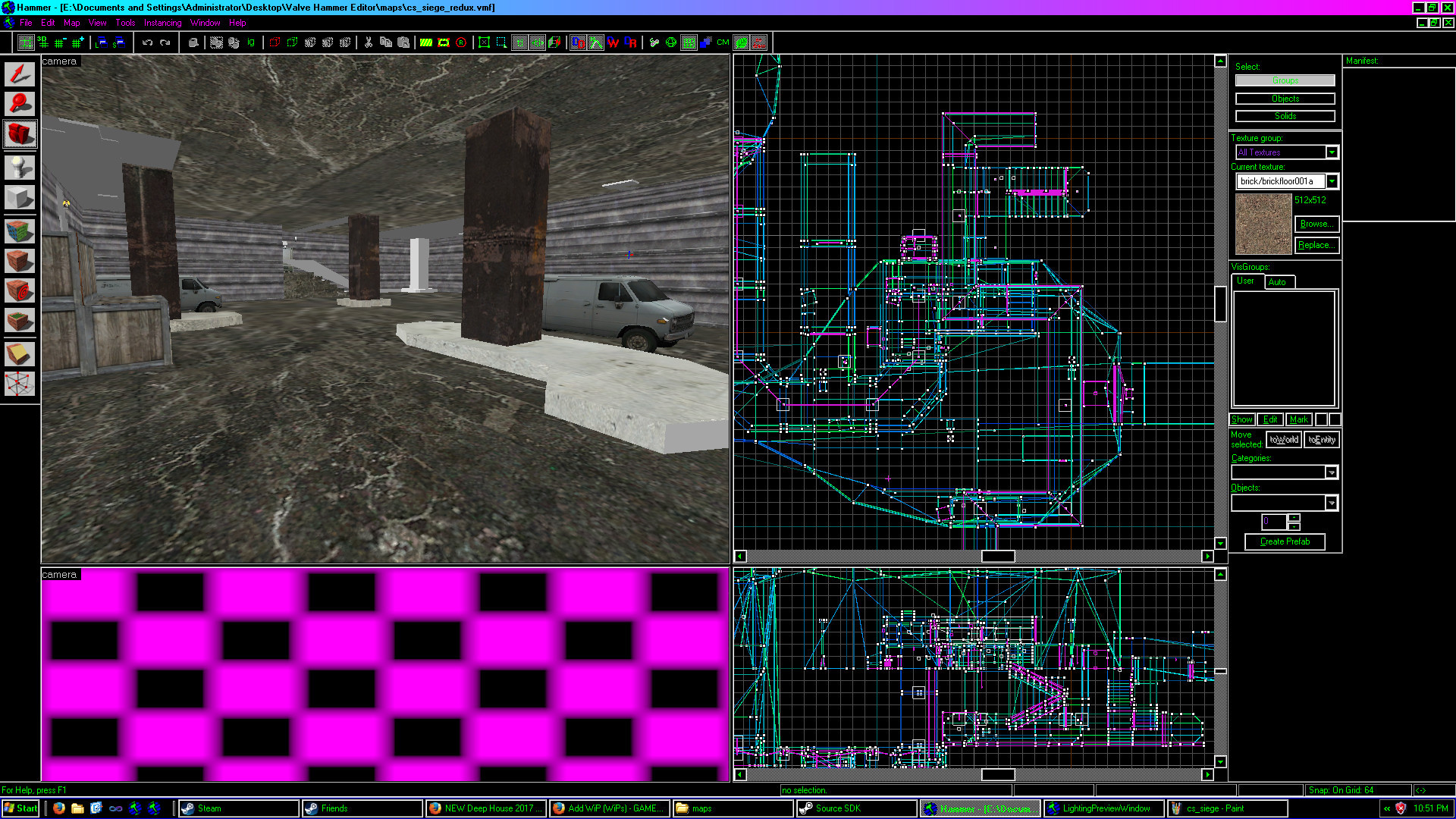Open the Help menu
This screenshot has height=819, width=1456.
coord(237,23)
